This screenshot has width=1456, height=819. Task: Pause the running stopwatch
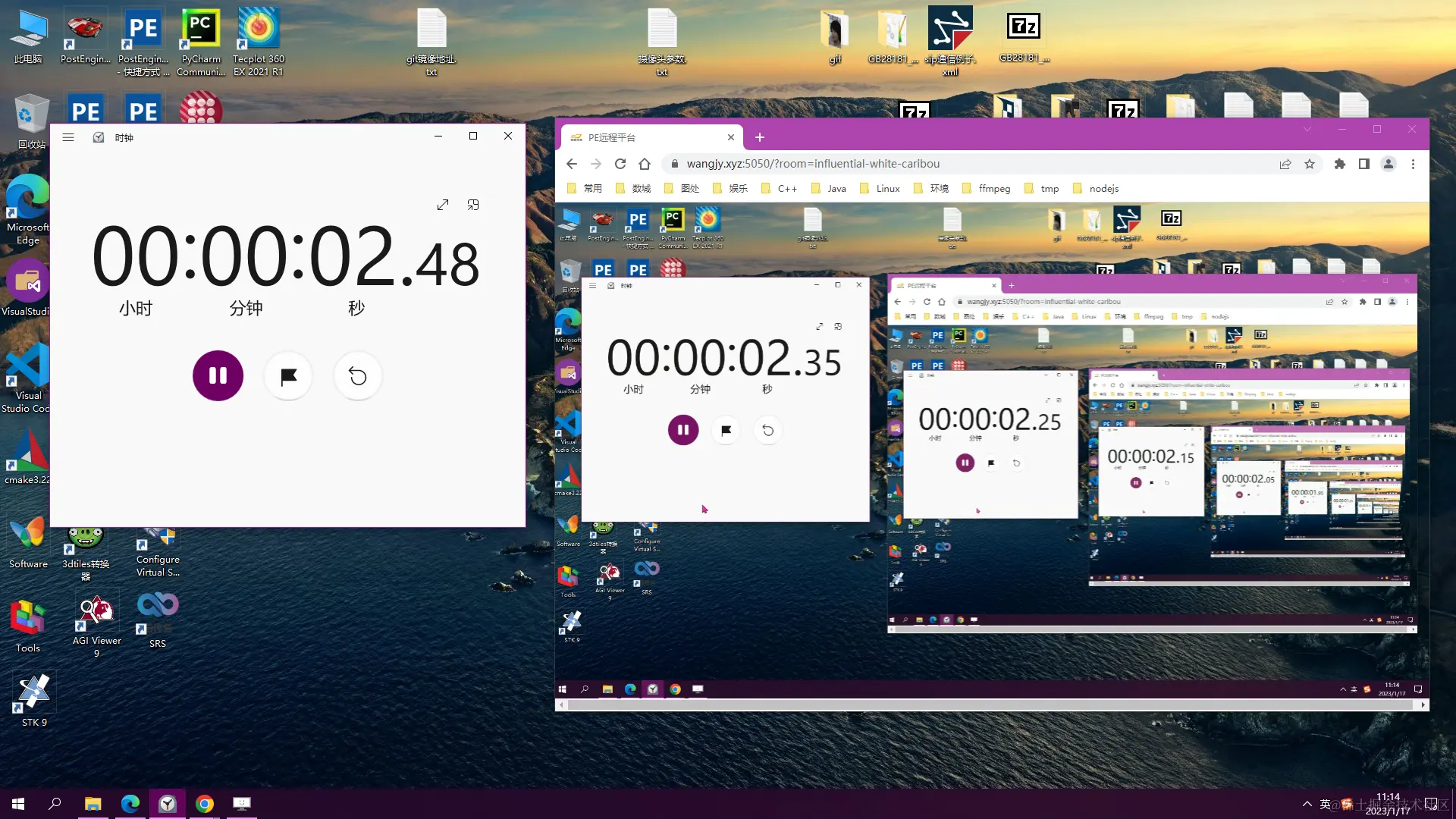[218, 375]
